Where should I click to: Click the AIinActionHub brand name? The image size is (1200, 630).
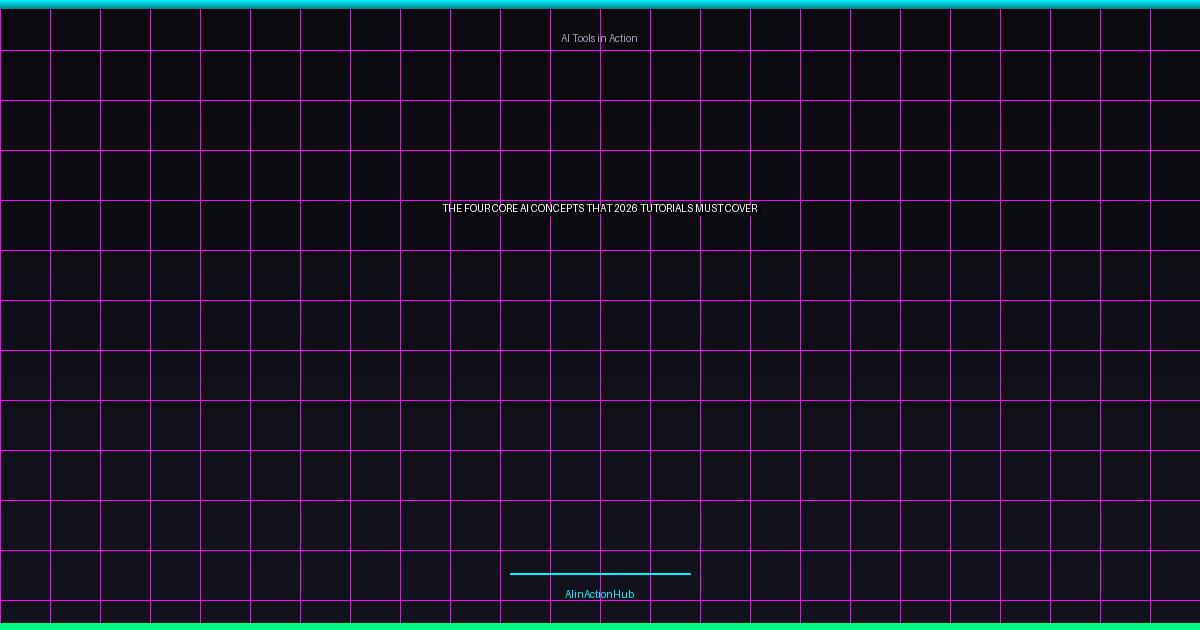(599, 594)
